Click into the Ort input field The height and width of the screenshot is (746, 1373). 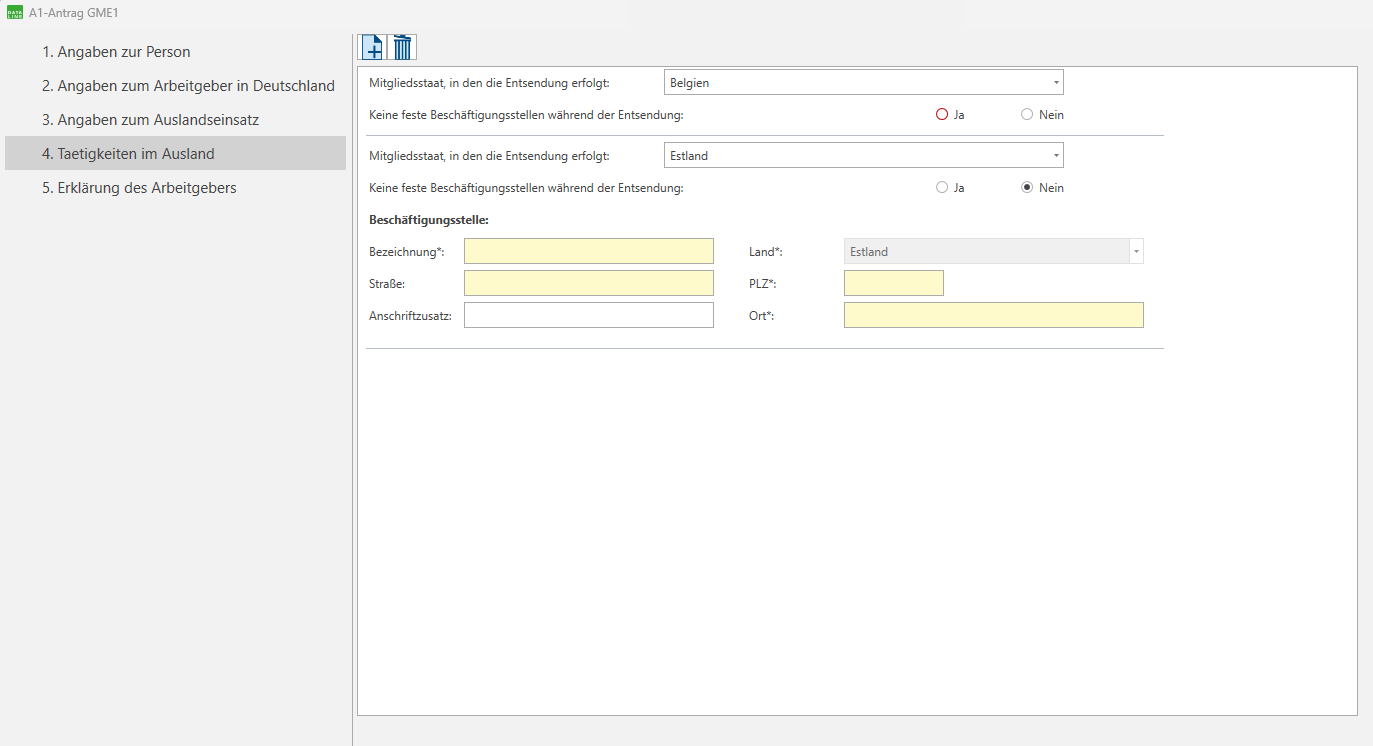pos(993,316)
